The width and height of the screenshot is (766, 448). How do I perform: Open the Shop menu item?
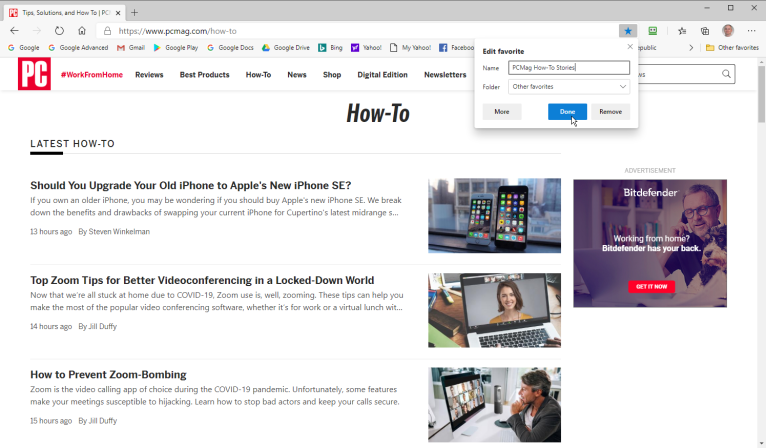click(332, 75)
